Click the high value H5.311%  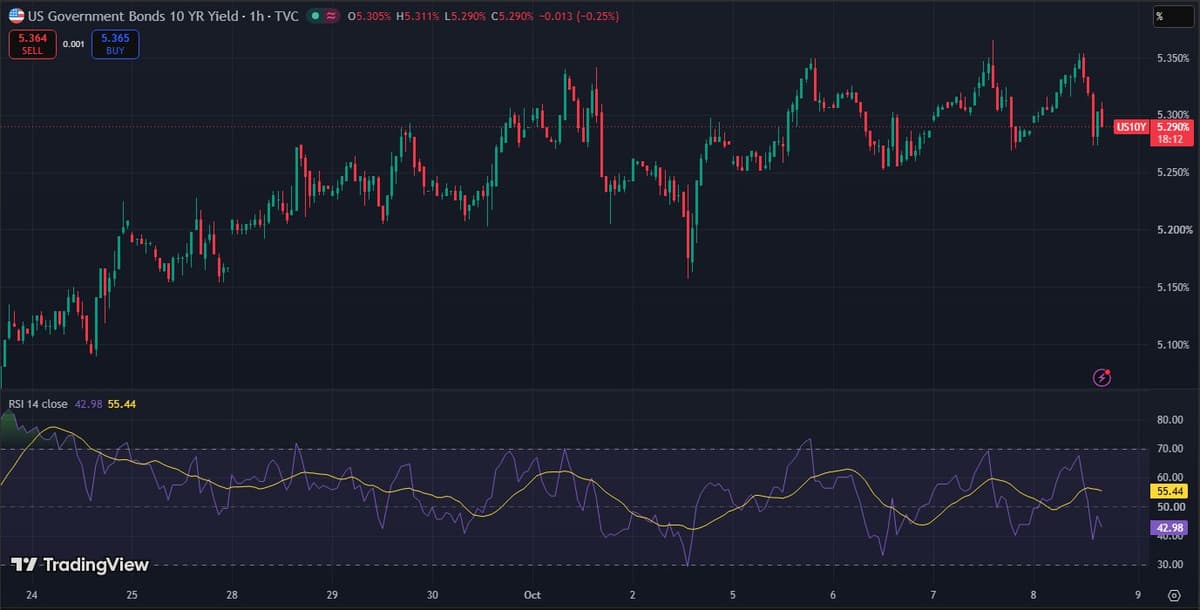point(419,16)
